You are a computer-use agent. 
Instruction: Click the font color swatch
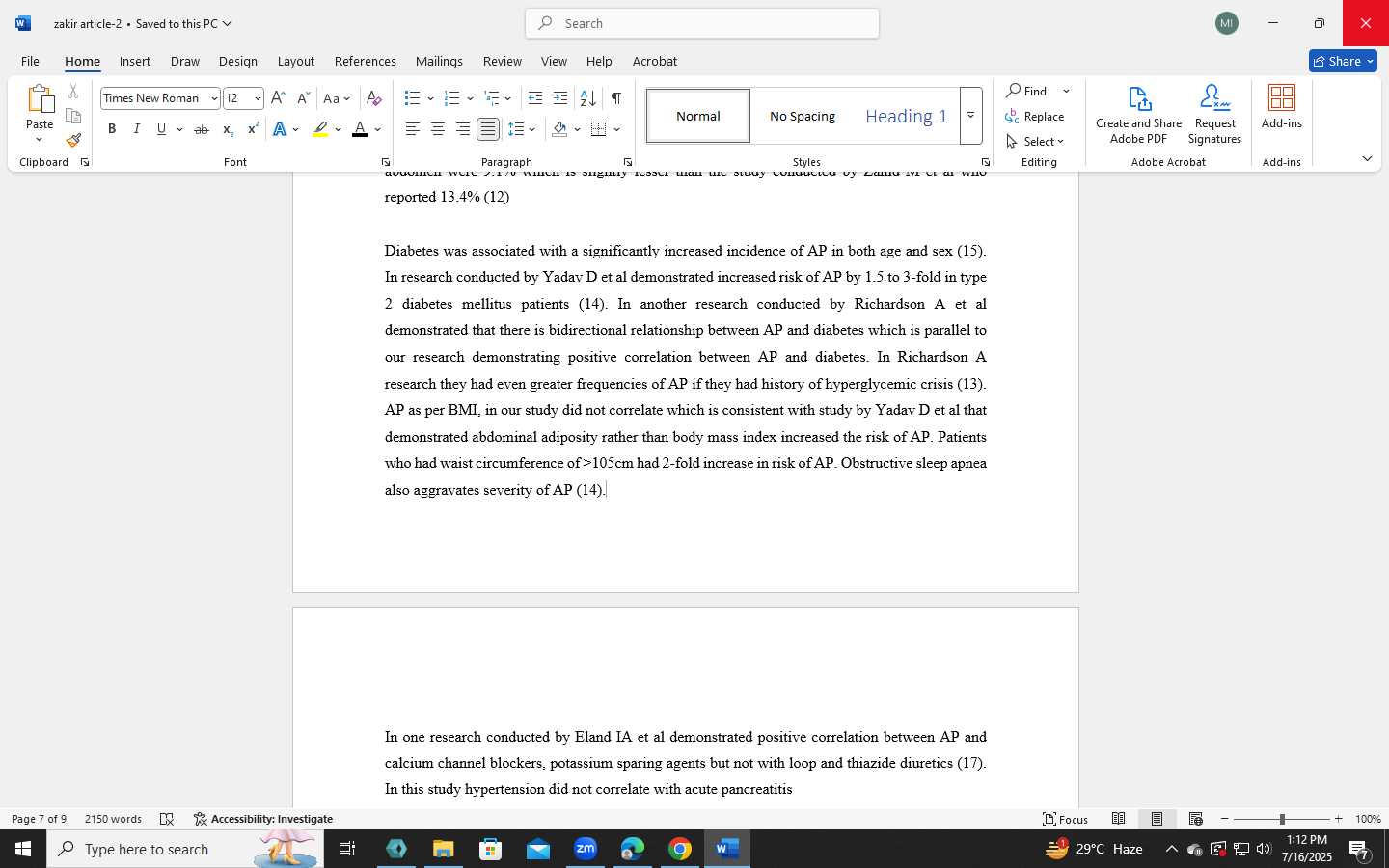click(x=360, y=129)
